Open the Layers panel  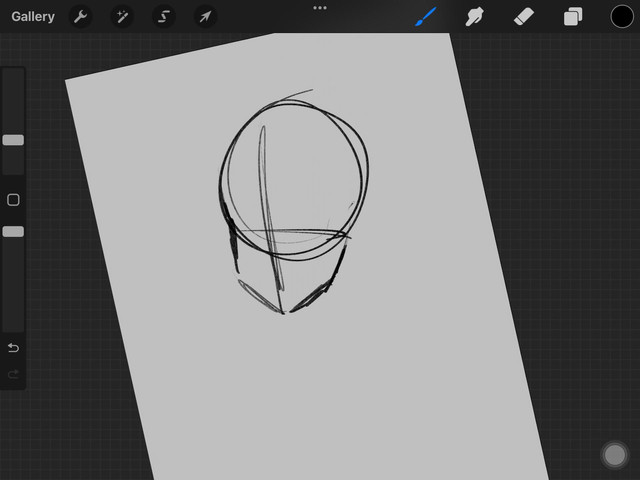coord(573,17)
